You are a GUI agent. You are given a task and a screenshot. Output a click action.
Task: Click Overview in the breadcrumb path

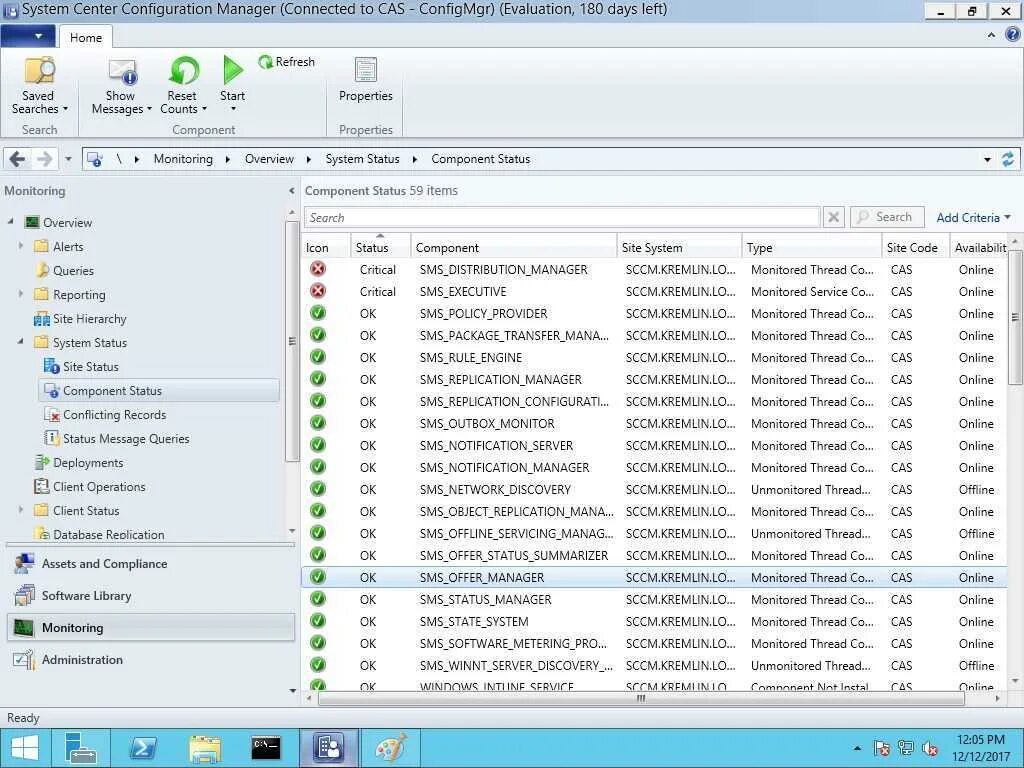(x=269, y=159)
